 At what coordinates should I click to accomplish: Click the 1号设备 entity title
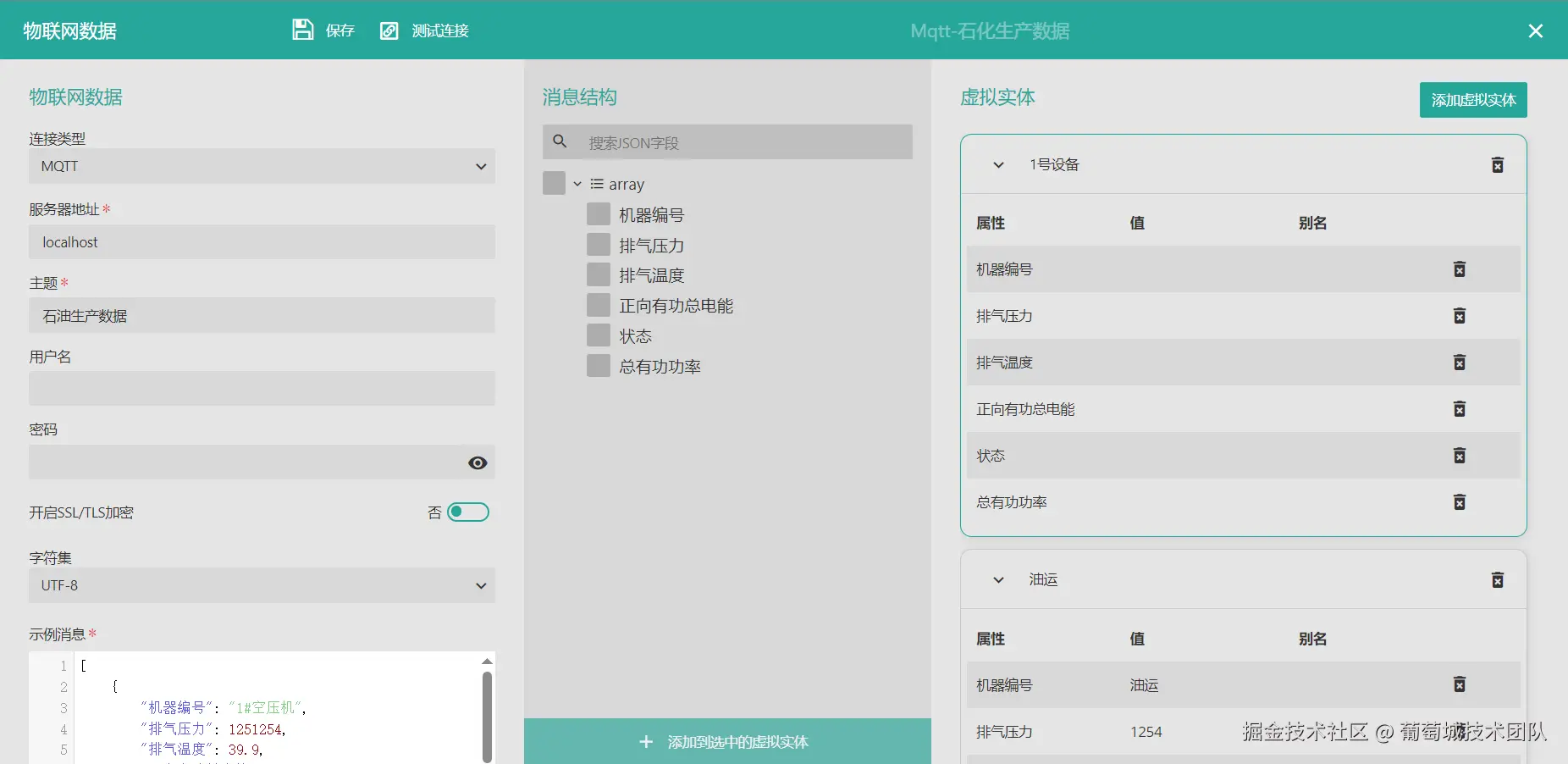coord(1054,164)
